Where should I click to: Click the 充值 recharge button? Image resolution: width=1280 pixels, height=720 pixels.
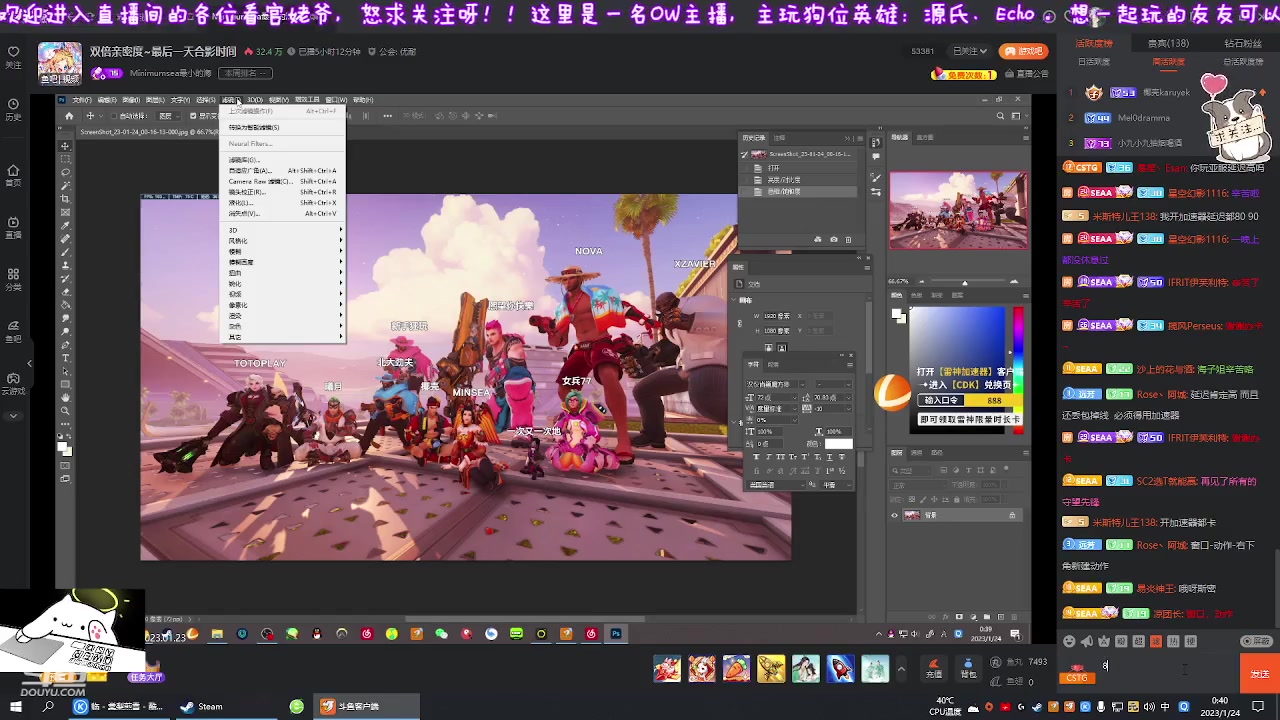[933, 668]
